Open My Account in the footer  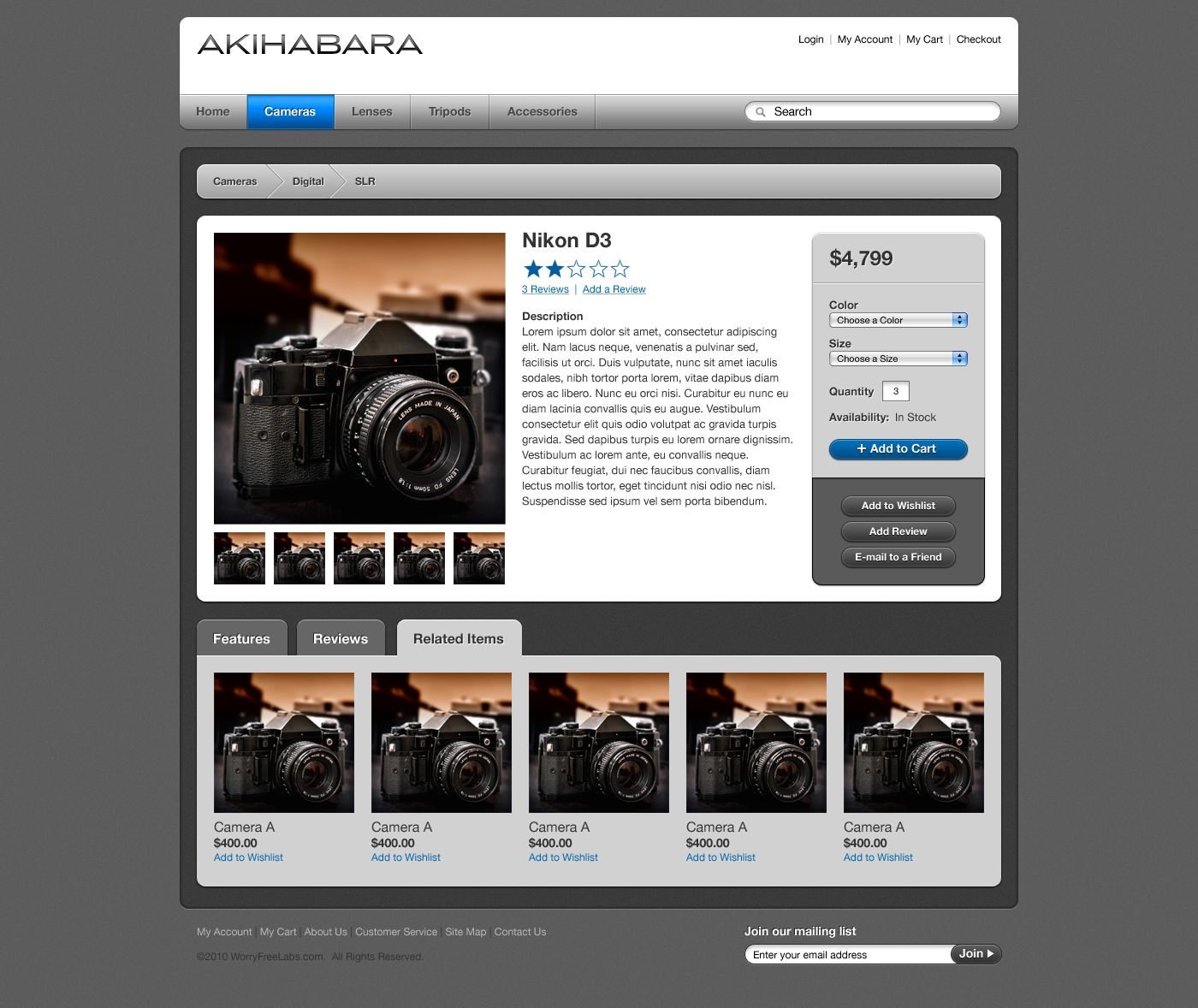(224, 932)
